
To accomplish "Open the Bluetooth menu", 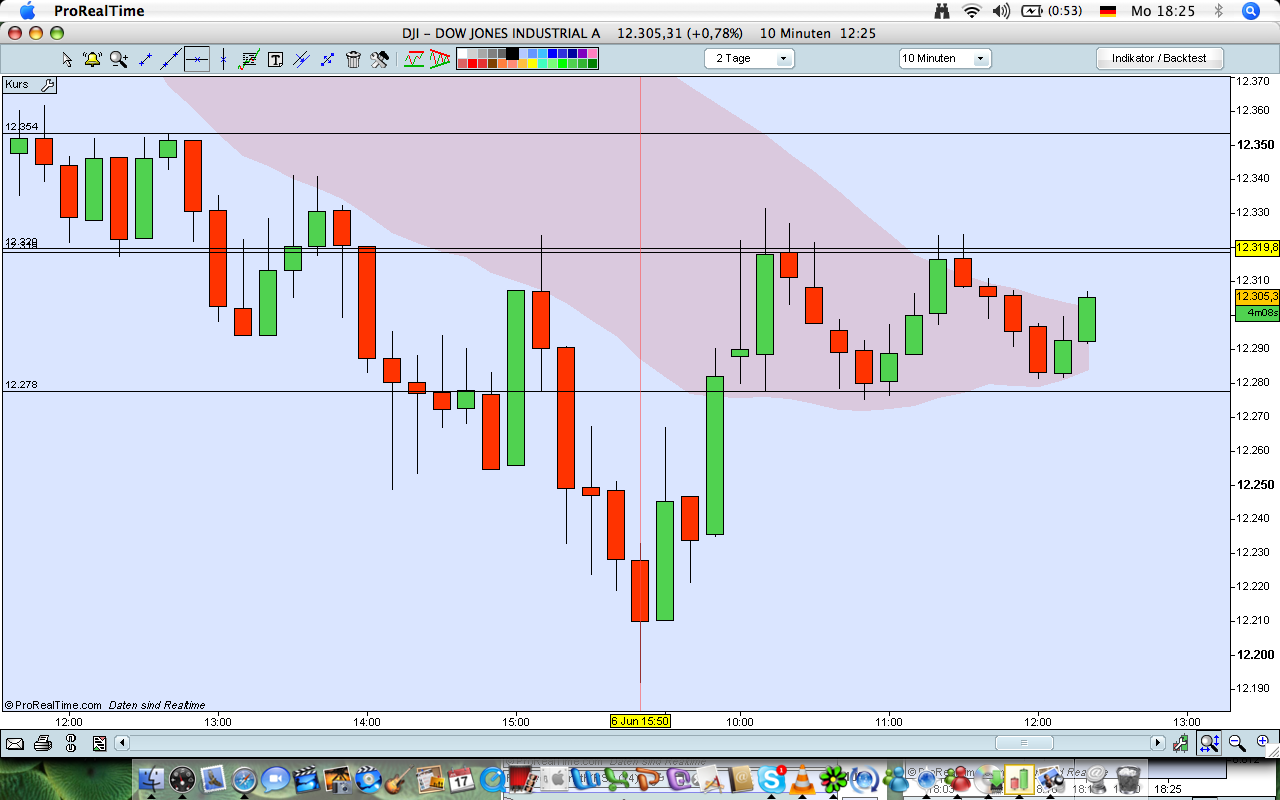I will [1218, 11].
